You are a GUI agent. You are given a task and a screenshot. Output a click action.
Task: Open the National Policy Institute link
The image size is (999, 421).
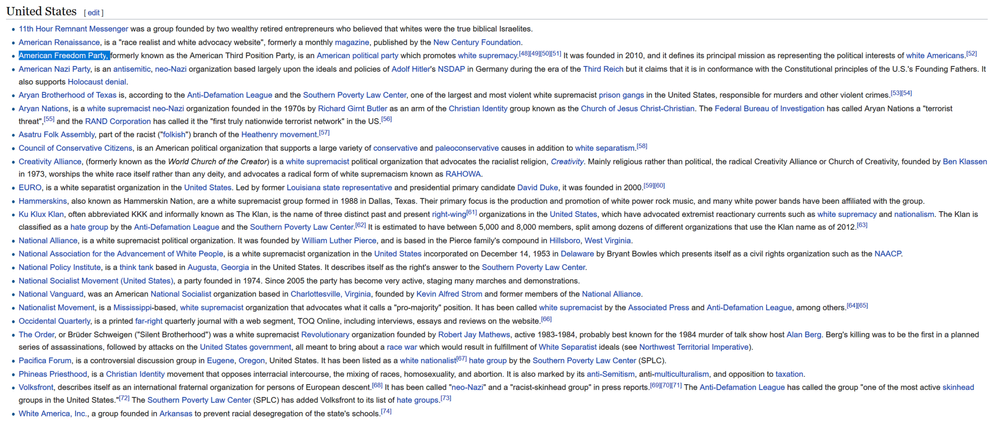click(x=59, y=267)
